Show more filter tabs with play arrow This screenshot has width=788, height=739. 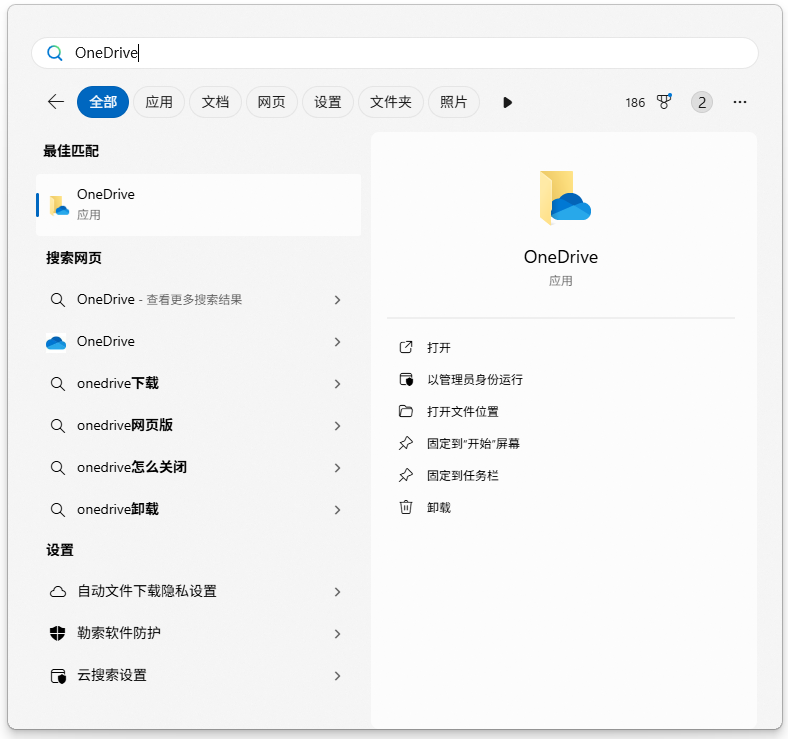point(507,103)
